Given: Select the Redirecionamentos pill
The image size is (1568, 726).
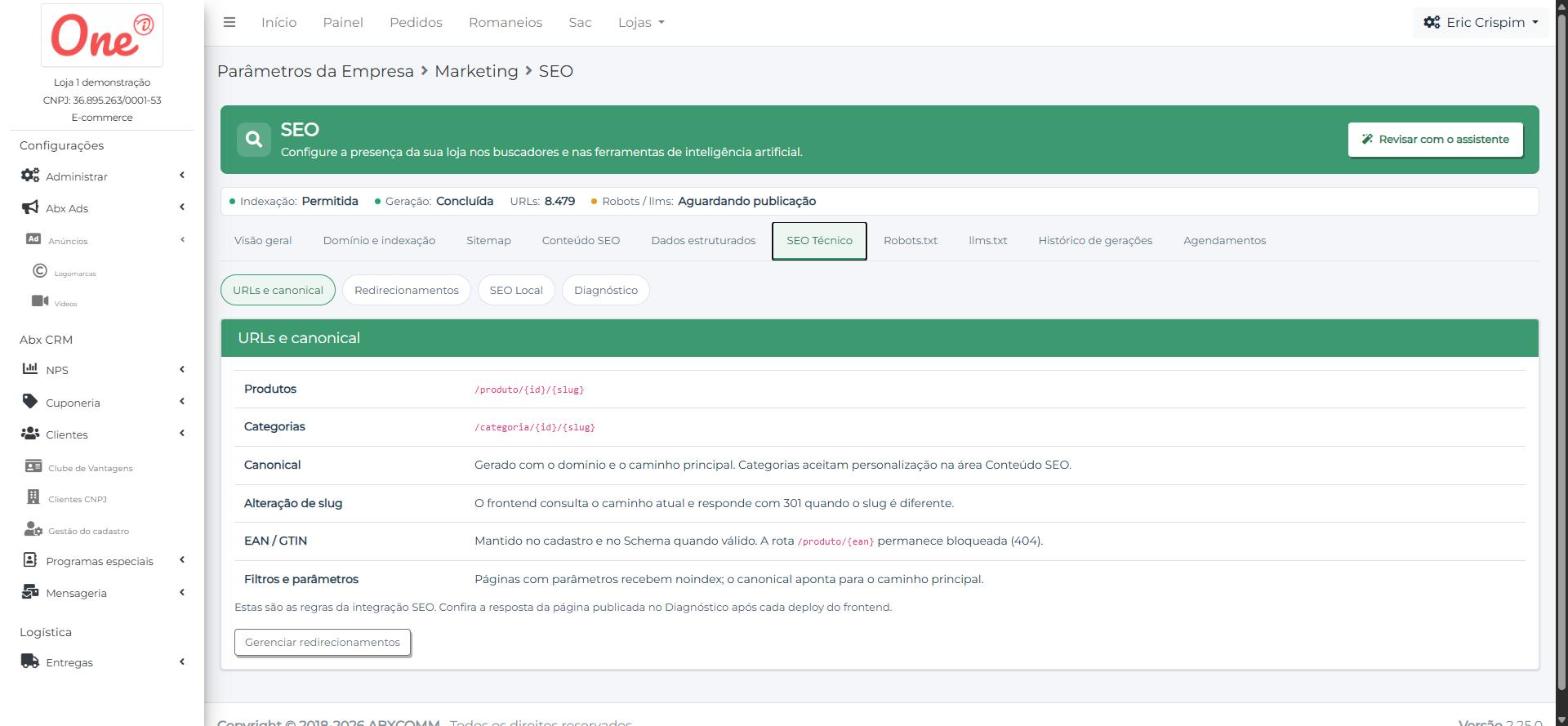Looking at the screenshot, I should pyautogui.click(x=406, y=290).
